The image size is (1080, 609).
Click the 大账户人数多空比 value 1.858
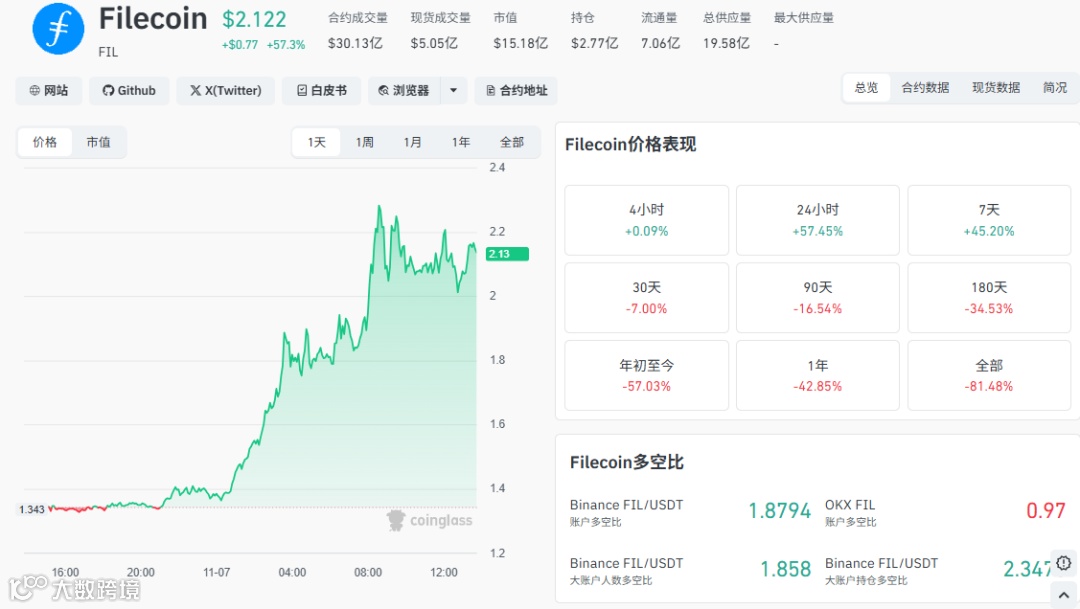(x=785, y=569)
